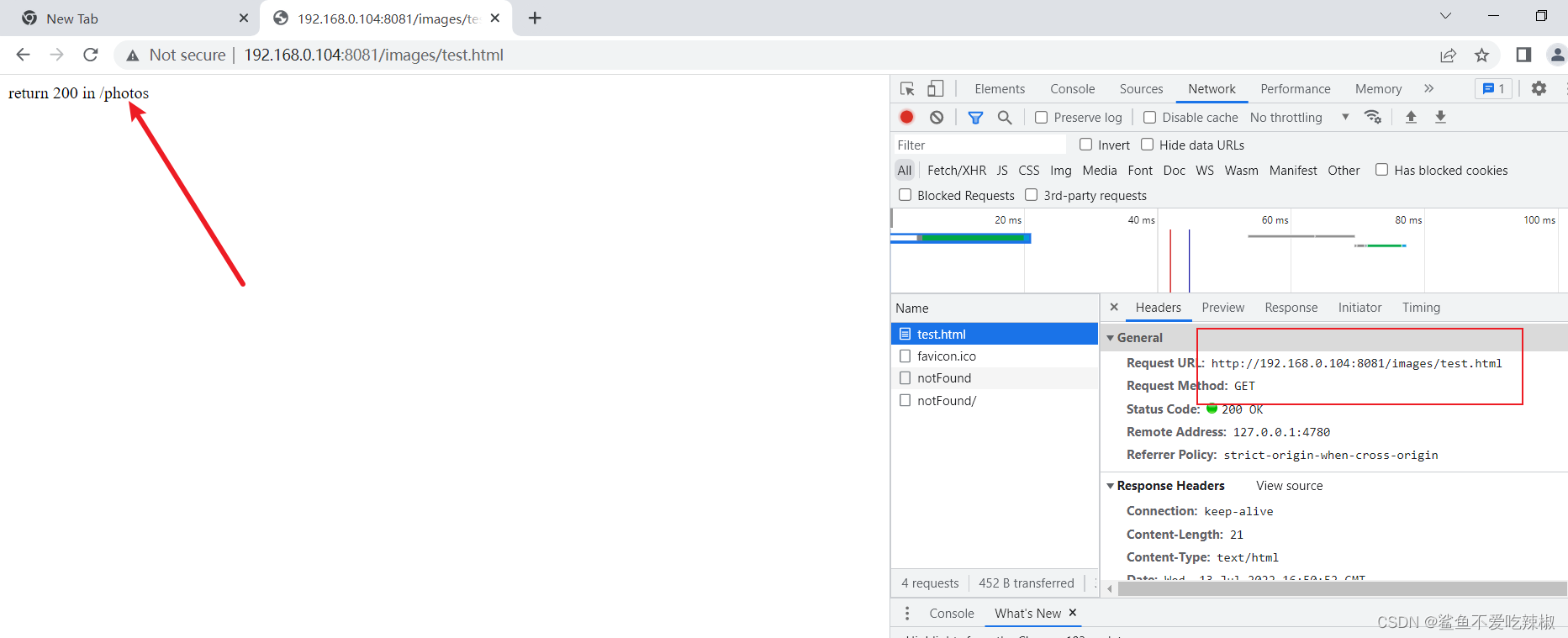Viewport: 1568px width, 638px height.
Task: Open network search with magnifier icon
Action: click(x=1005, y=118)
